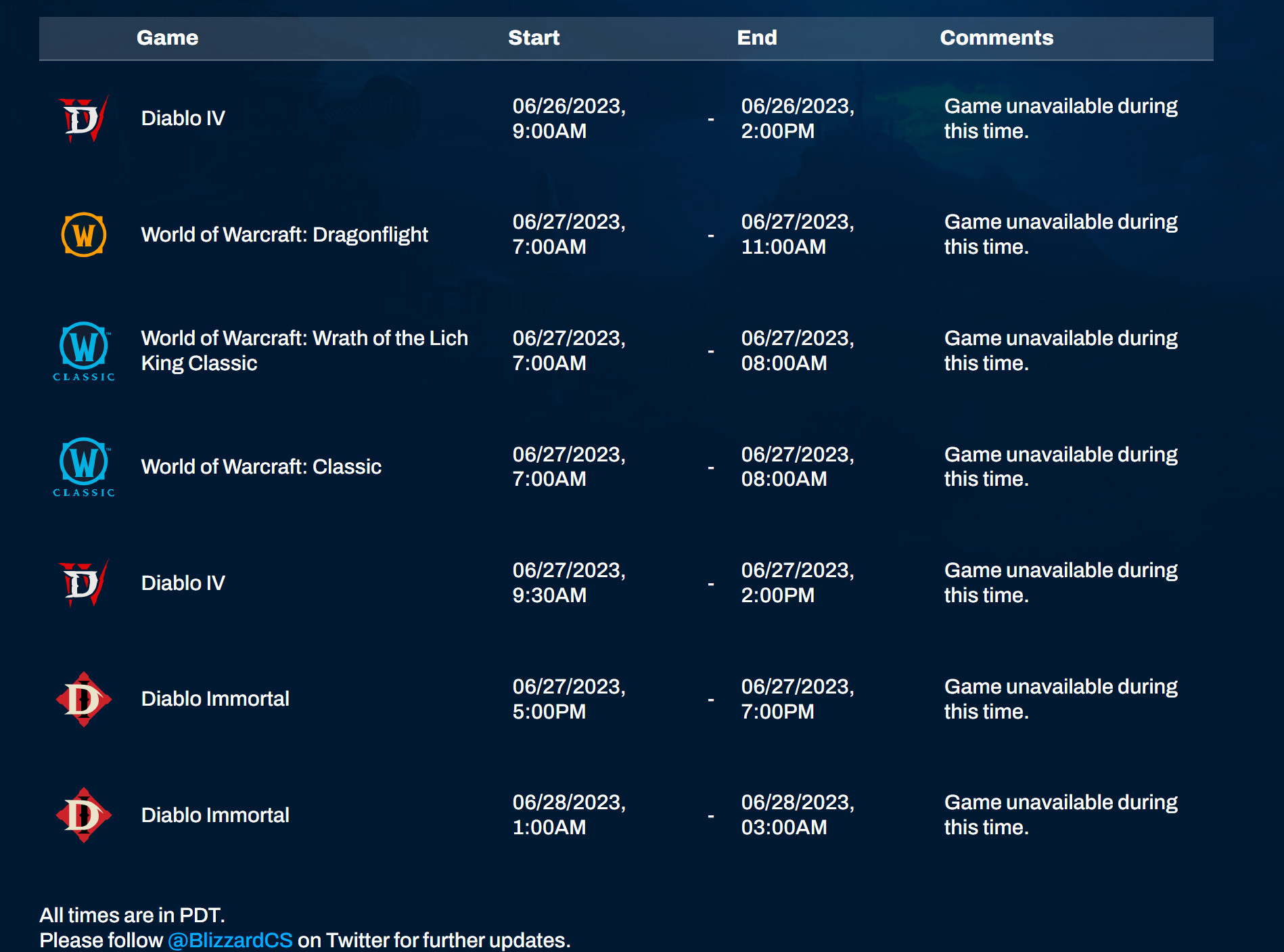Select the Diablo IV name in the 06/26 row
This screenshot has width=1284, height=952.
tap(183, 118)
